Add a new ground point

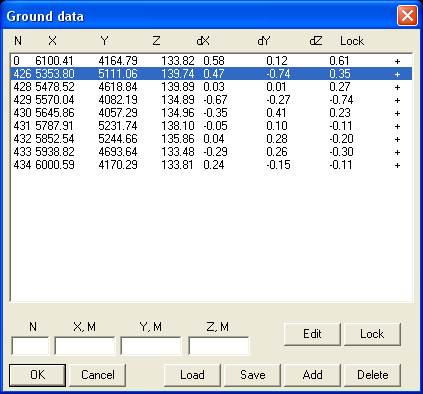[312, 375]
